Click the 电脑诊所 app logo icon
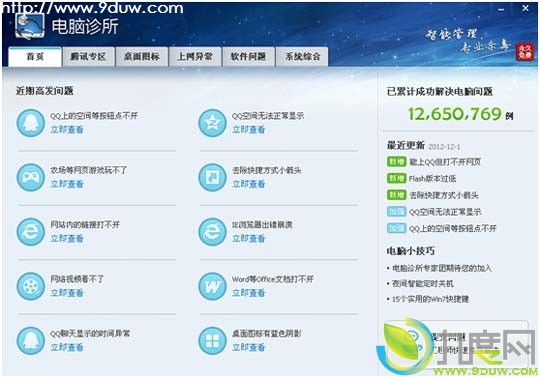 30,26
